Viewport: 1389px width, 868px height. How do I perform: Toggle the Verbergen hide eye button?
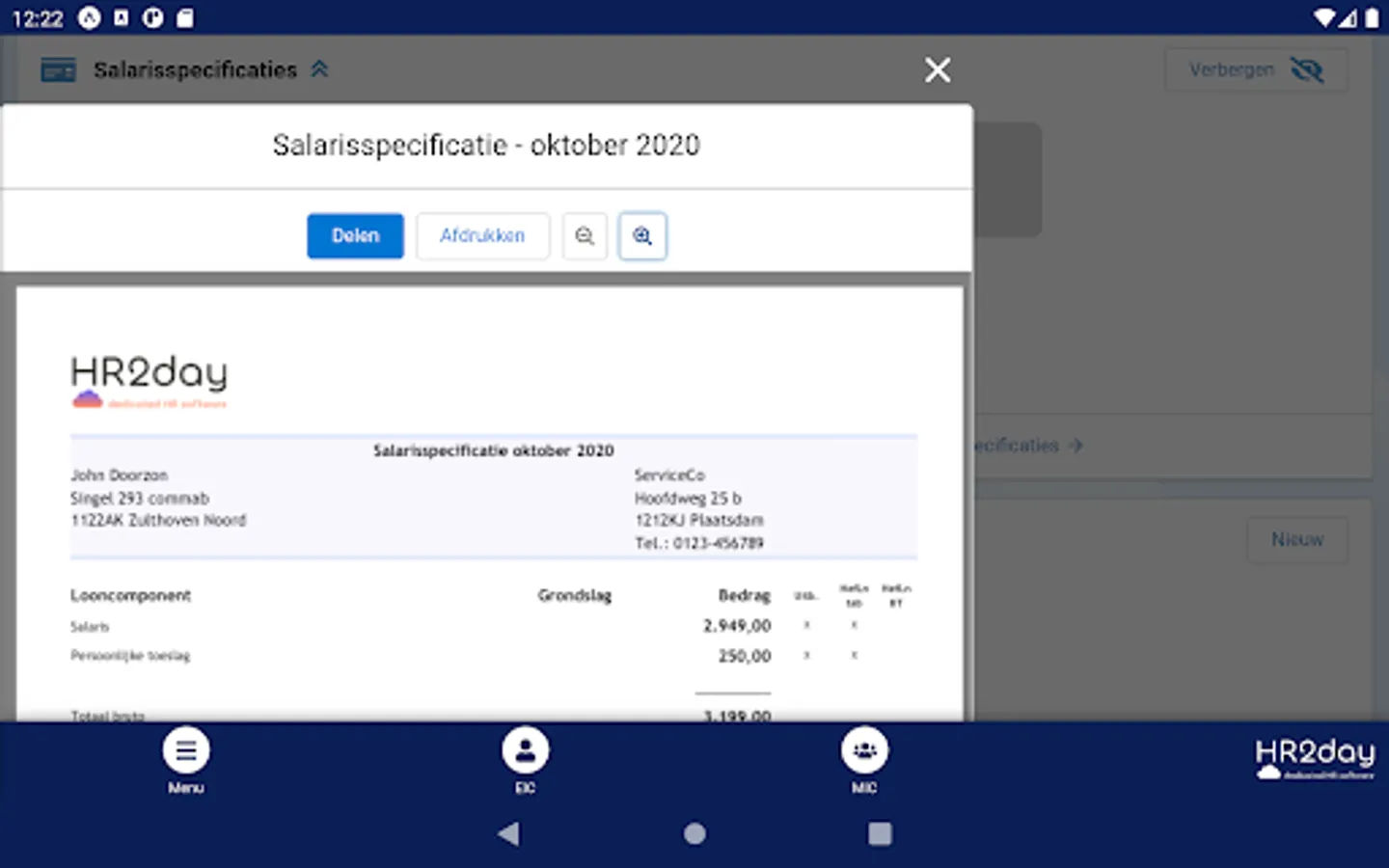1255,69
